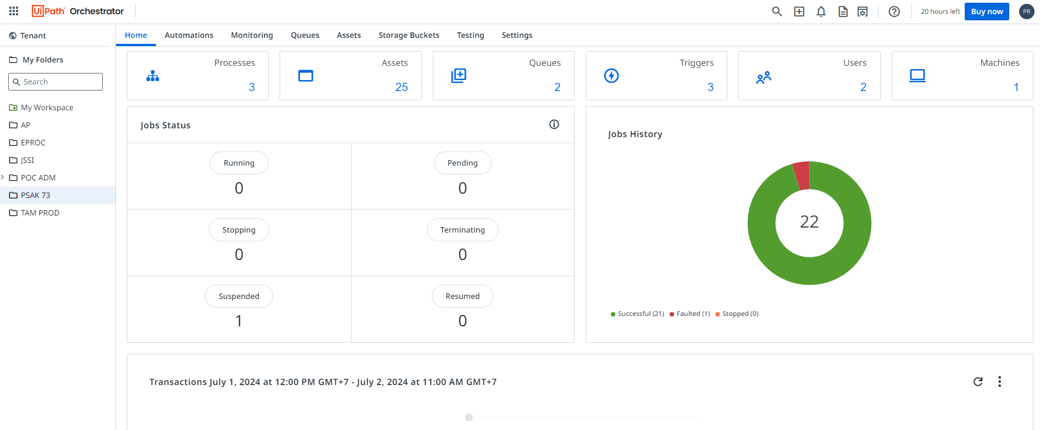Open the Triggers count 3 link

pos(710,87)
